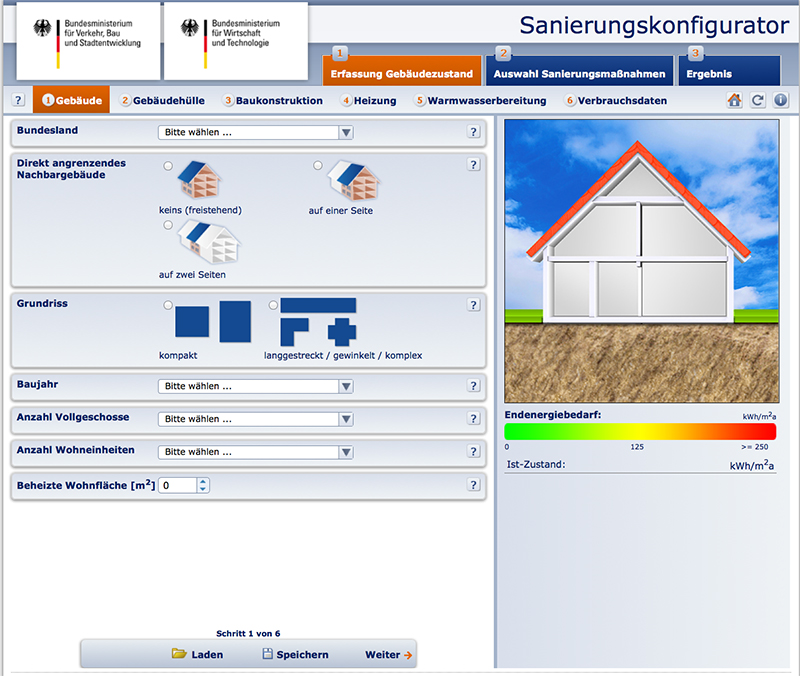Click the help icon left of Gebäude
Viewport: 800px width, 676px height.
point(18,100)
